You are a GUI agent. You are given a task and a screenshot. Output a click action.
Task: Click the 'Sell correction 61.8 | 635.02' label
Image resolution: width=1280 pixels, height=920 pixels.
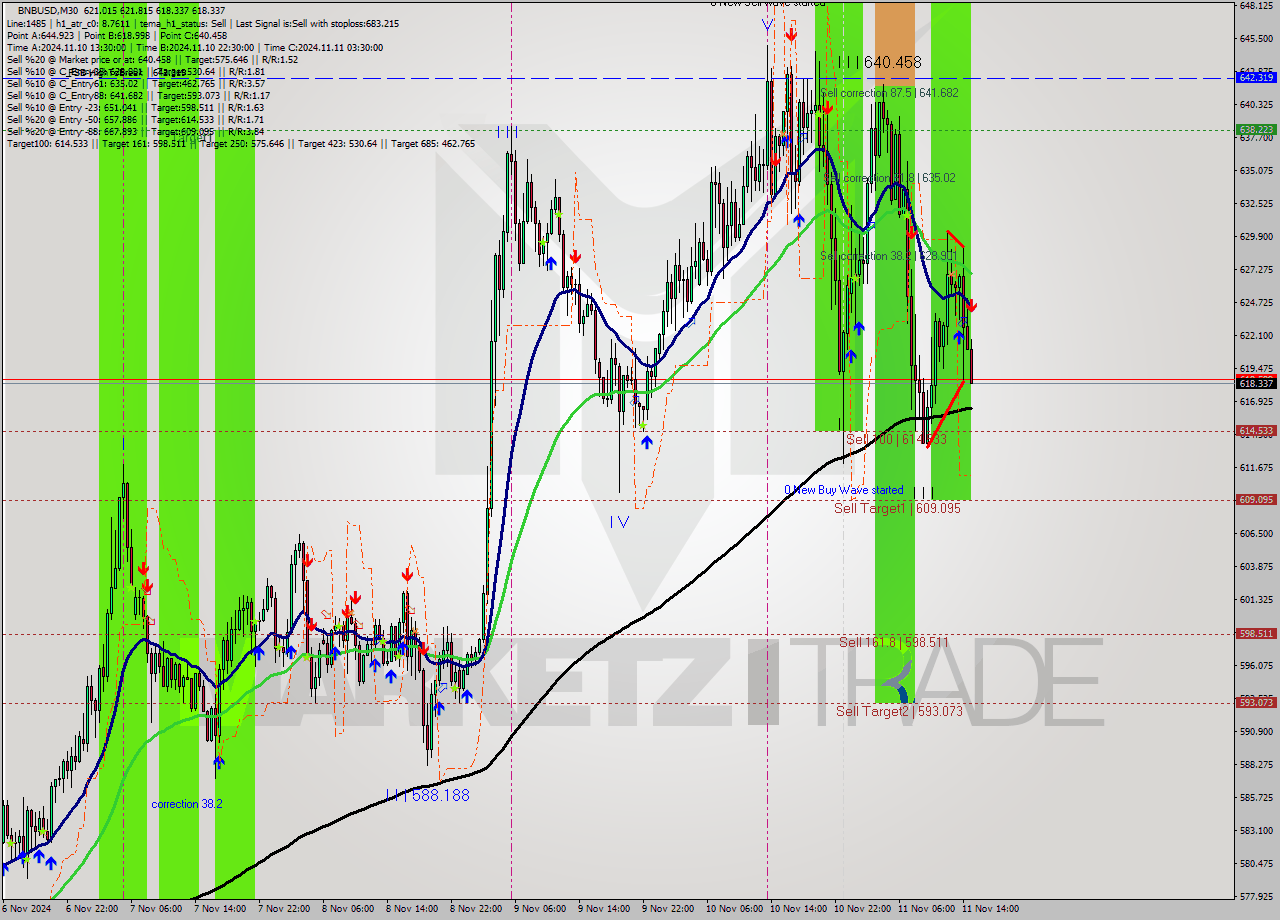[889, 178]
